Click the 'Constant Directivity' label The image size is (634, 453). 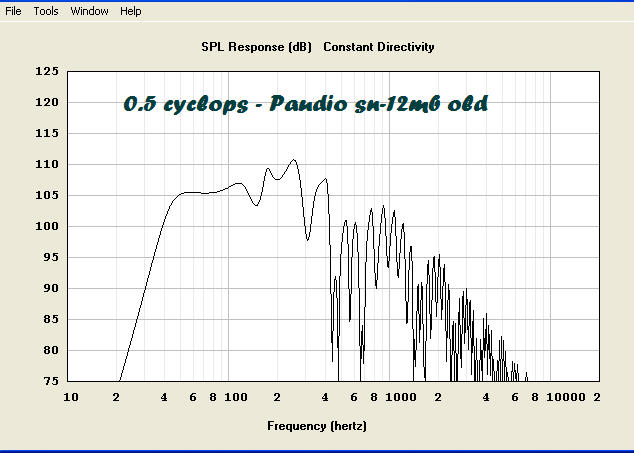(379, 47)
